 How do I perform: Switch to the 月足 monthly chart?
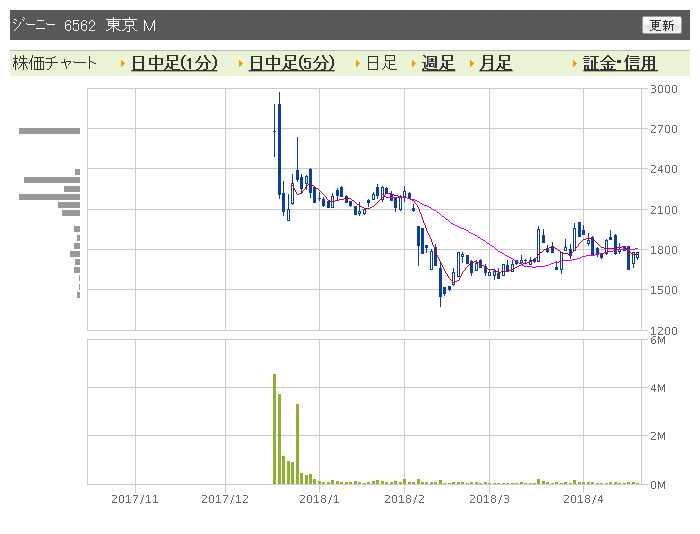tap(496, 63)
